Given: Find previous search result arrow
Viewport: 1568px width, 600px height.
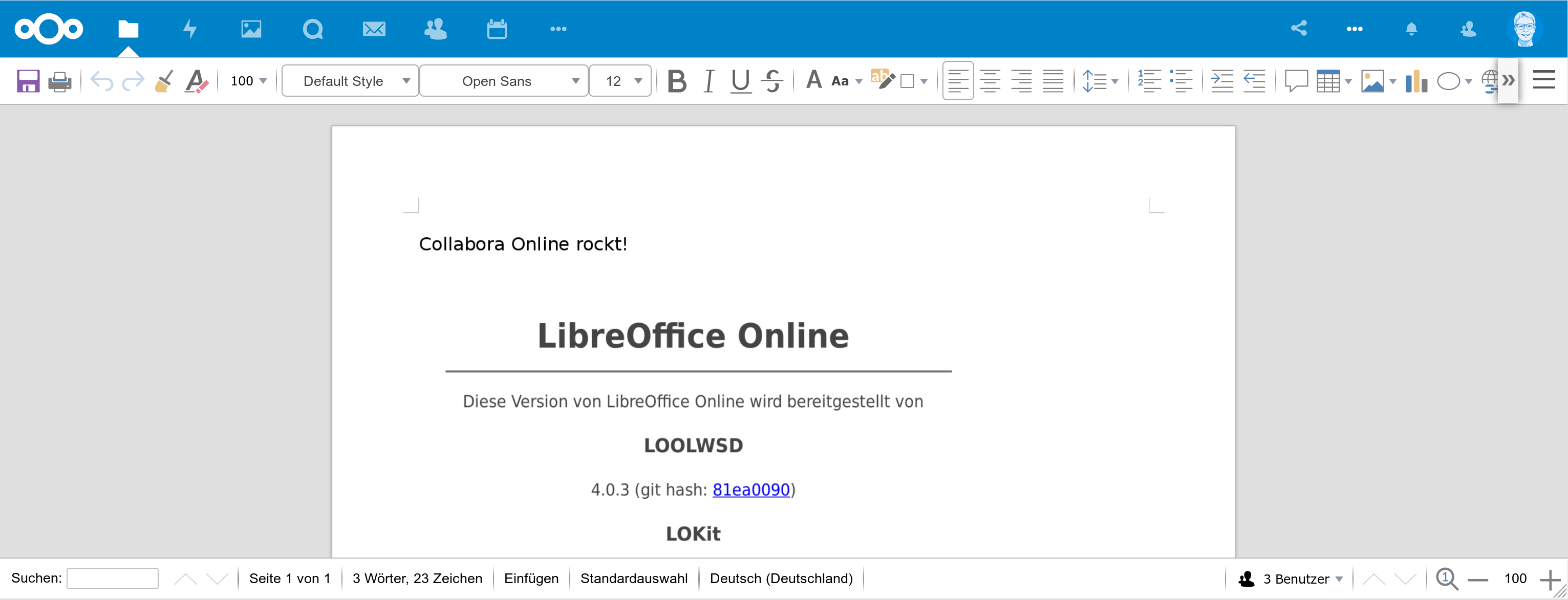Looking at the screenshot, I should click(186, 579).
